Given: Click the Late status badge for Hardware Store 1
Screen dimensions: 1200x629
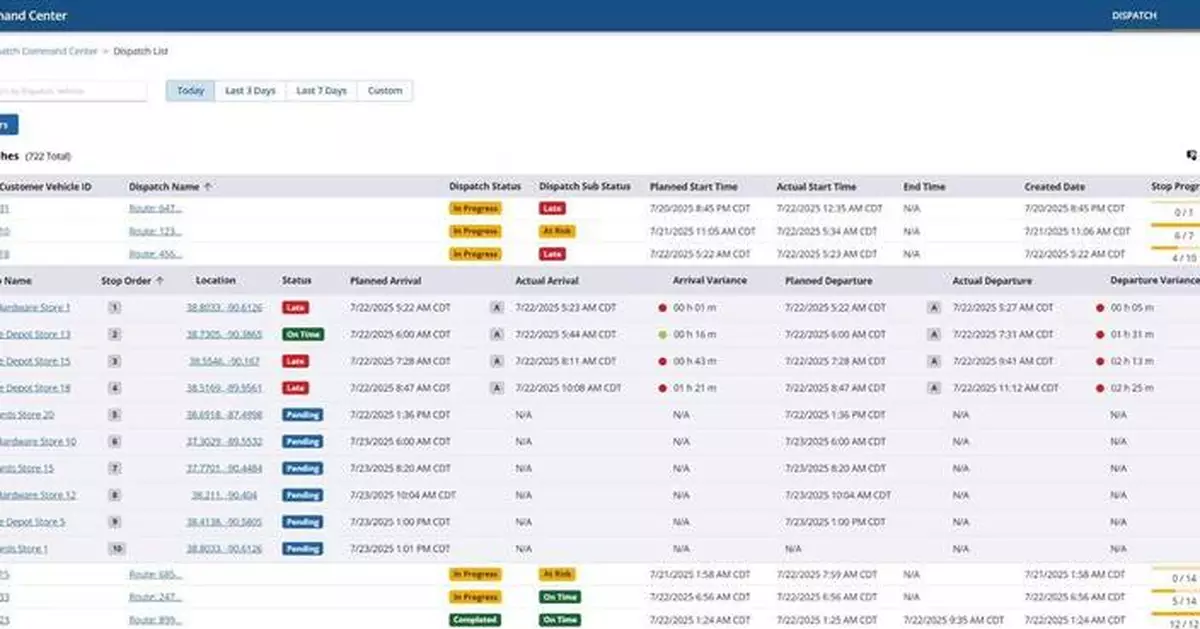Looking at the screenshot, I should [x=295, y=308].
